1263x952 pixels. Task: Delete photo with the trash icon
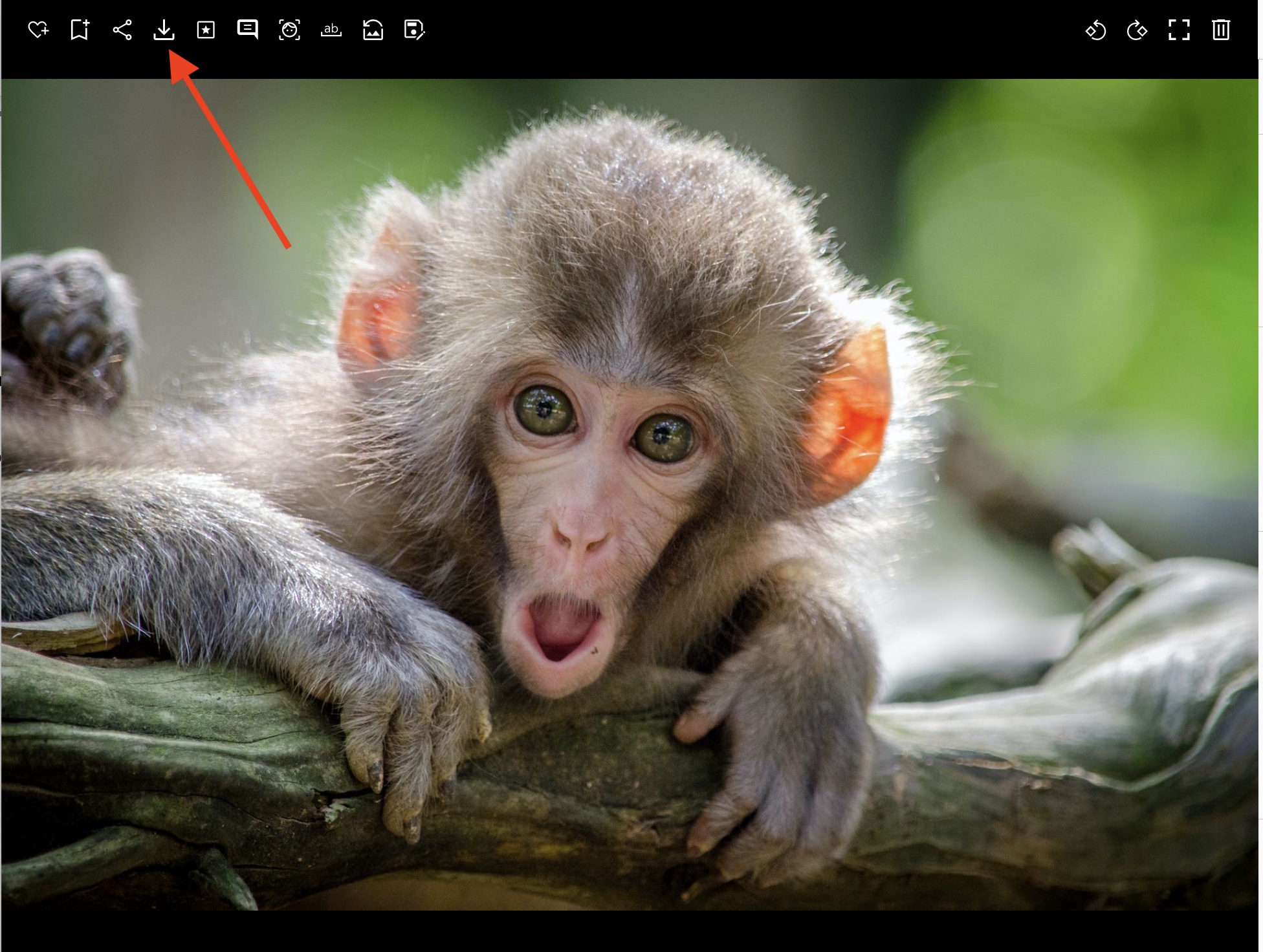coord(1221,30)
